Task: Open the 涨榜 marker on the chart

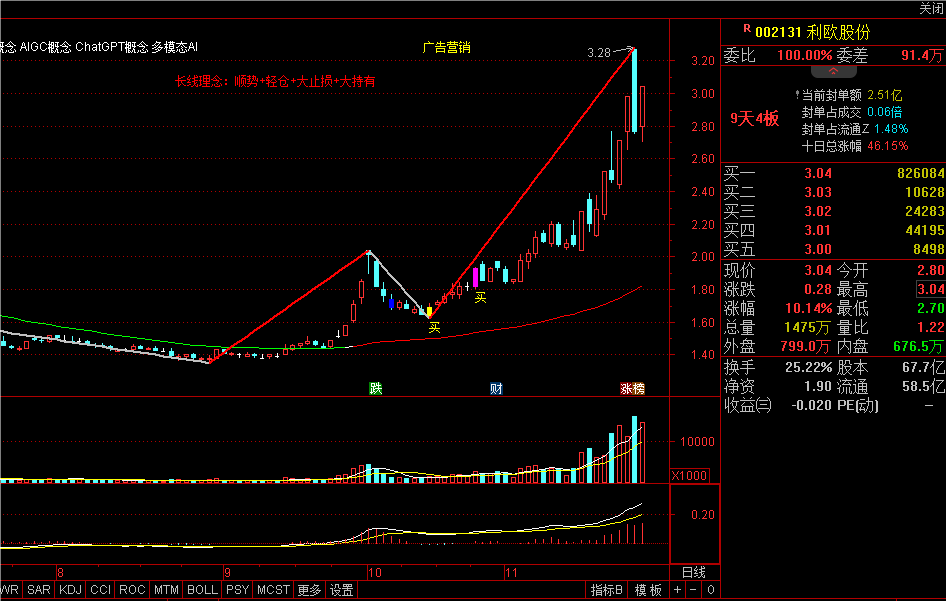Action: pyautogui.click(x=632, y=388)
